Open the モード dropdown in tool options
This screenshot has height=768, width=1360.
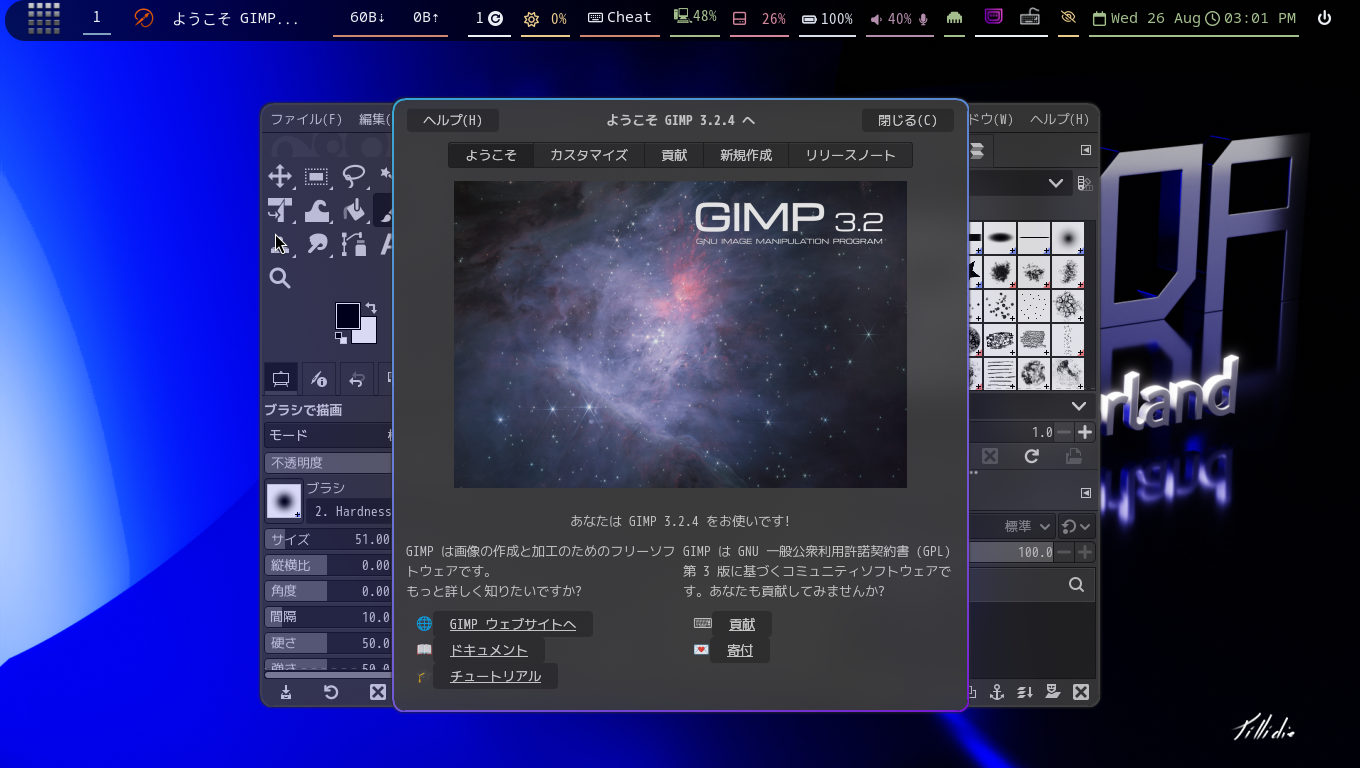pos(329,435)
